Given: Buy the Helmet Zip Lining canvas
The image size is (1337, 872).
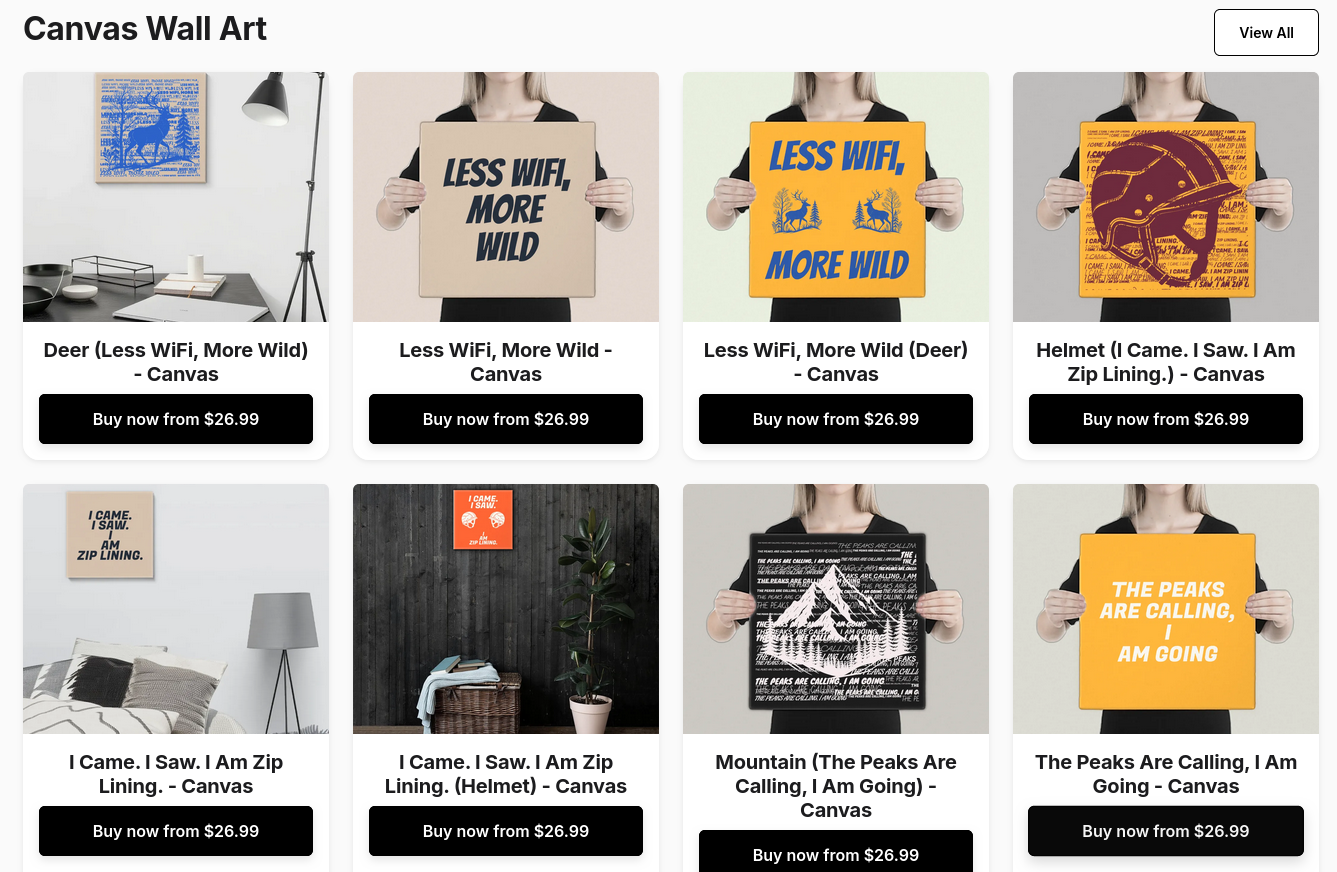Looking at the screenshot, I should pos(1166,419).
